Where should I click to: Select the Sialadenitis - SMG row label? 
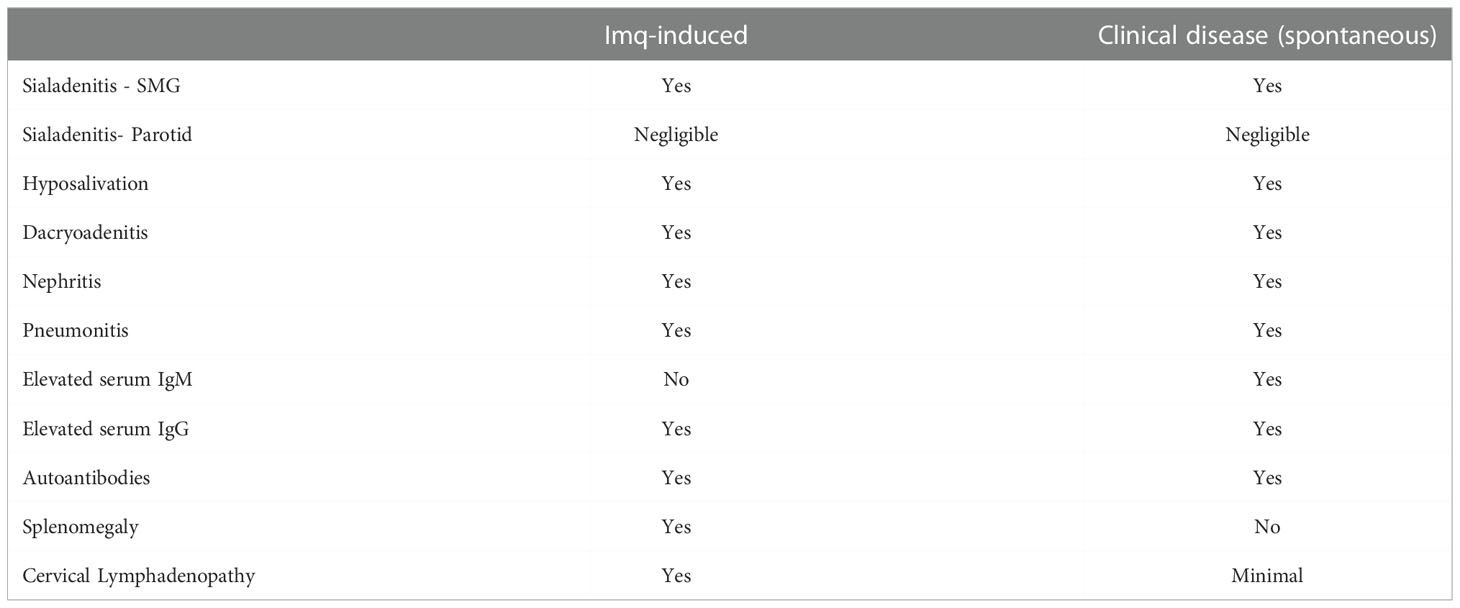101,86
